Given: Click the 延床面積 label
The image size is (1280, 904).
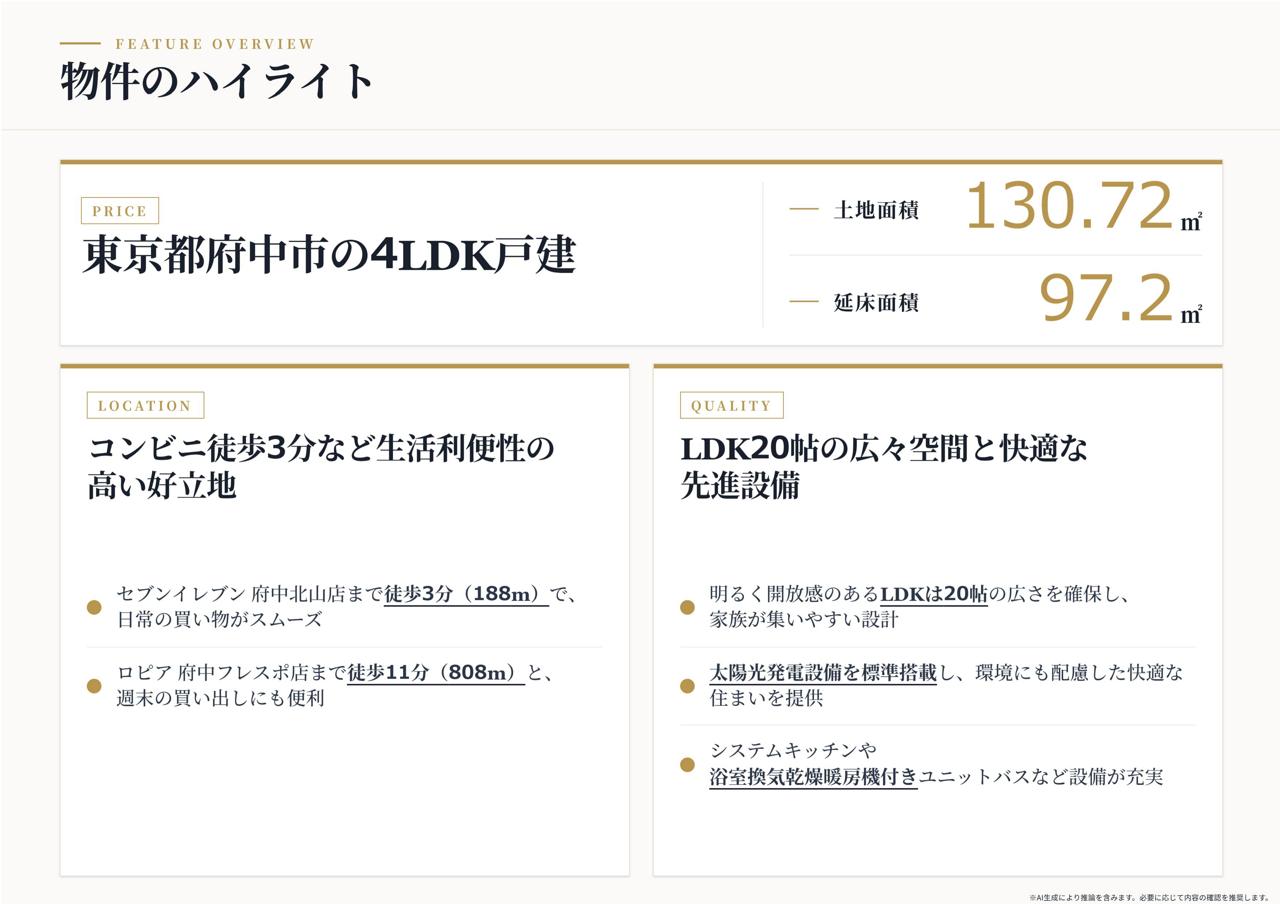Looking at the screenshot, I should click(x=876, y=302).
